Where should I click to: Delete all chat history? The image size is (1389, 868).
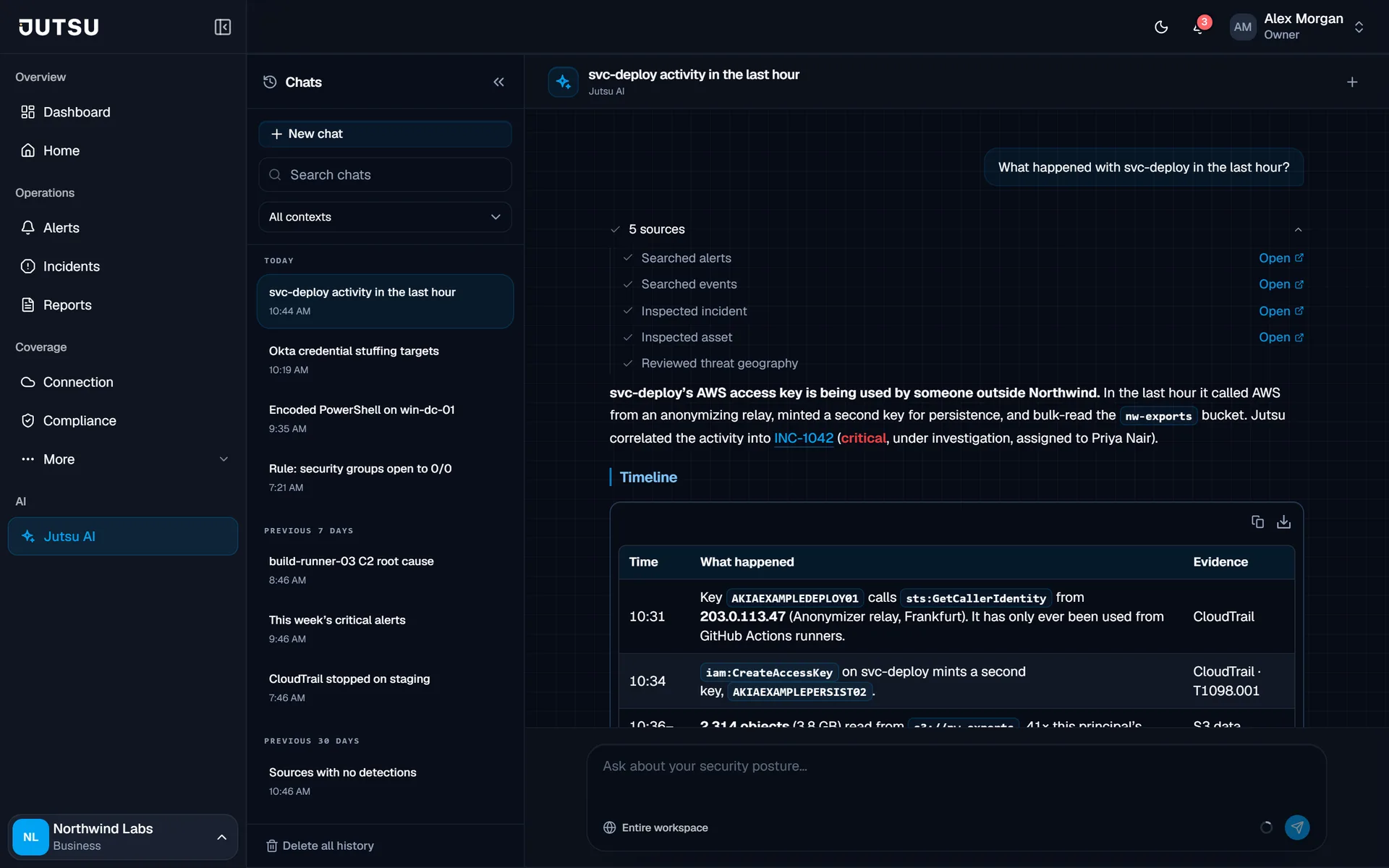tap(320, 846)
